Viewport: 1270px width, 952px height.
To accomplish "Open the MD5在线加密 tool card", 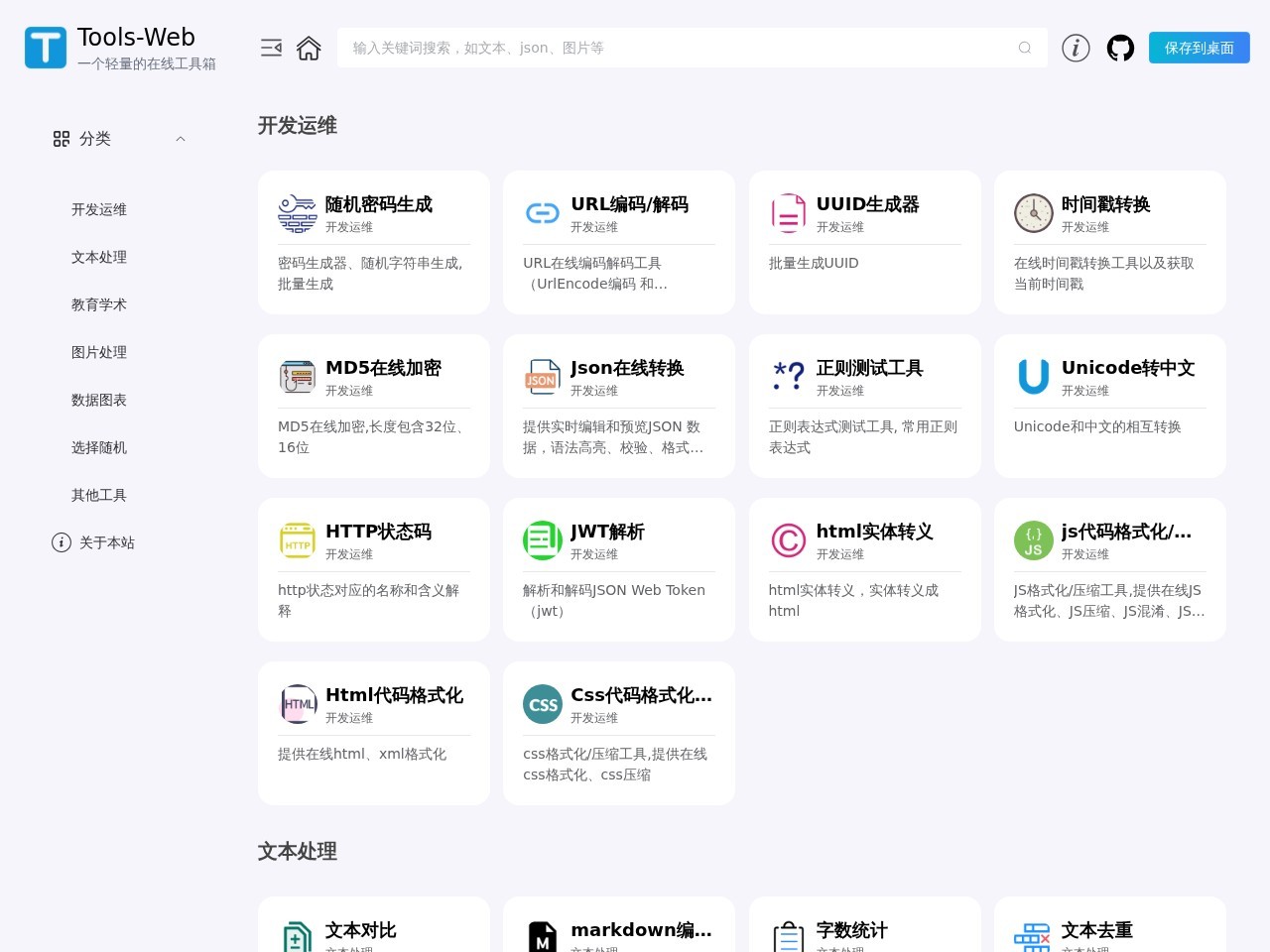I will [x=373, y=406].
